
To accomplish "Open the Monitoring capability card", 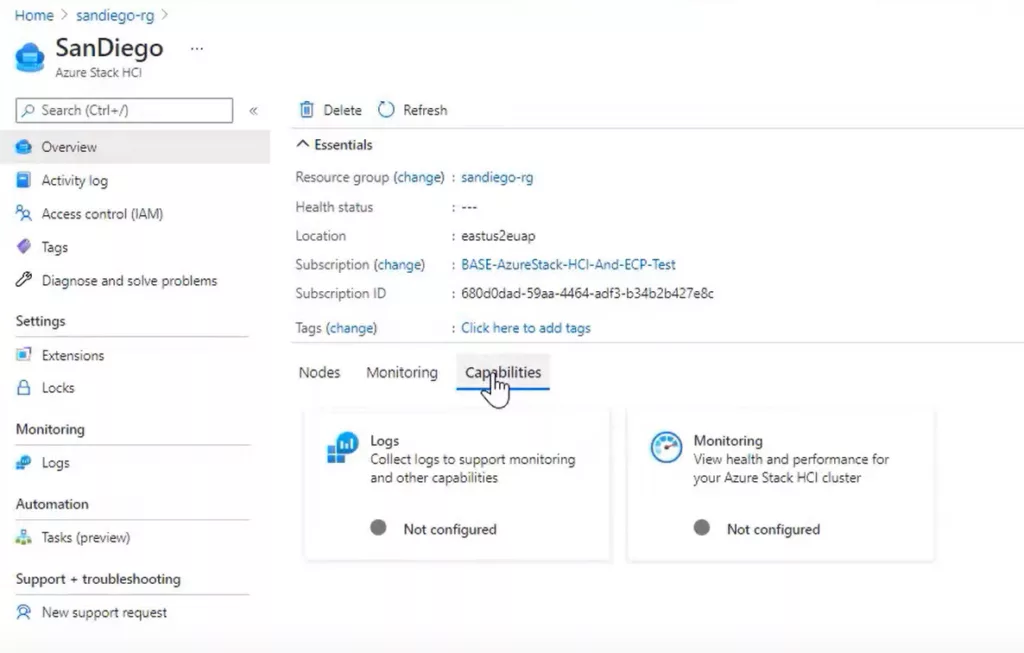I will pos(780,485).
